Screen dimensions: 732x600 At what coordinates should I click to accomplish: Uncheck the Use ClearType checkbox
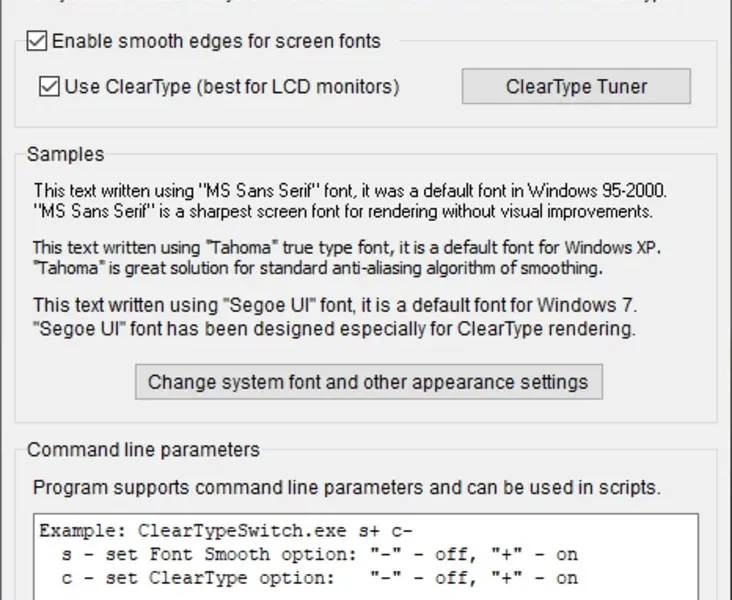tap(49, 87)
